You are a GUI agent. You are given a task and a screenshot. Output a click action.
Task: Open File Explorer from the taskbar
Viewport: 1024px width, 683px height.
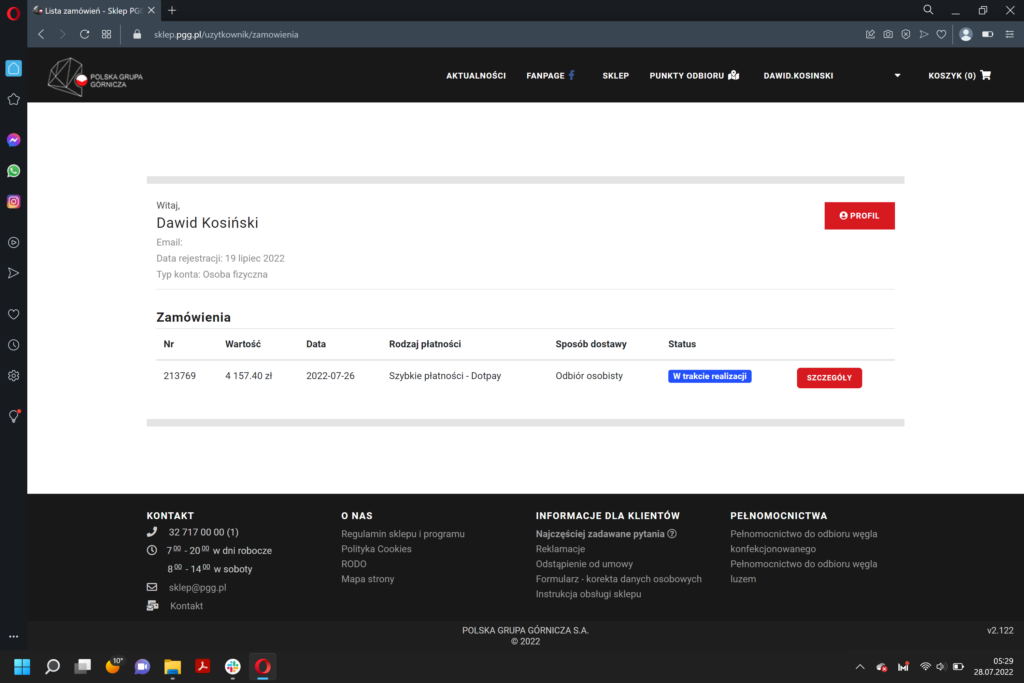(172, 666)
